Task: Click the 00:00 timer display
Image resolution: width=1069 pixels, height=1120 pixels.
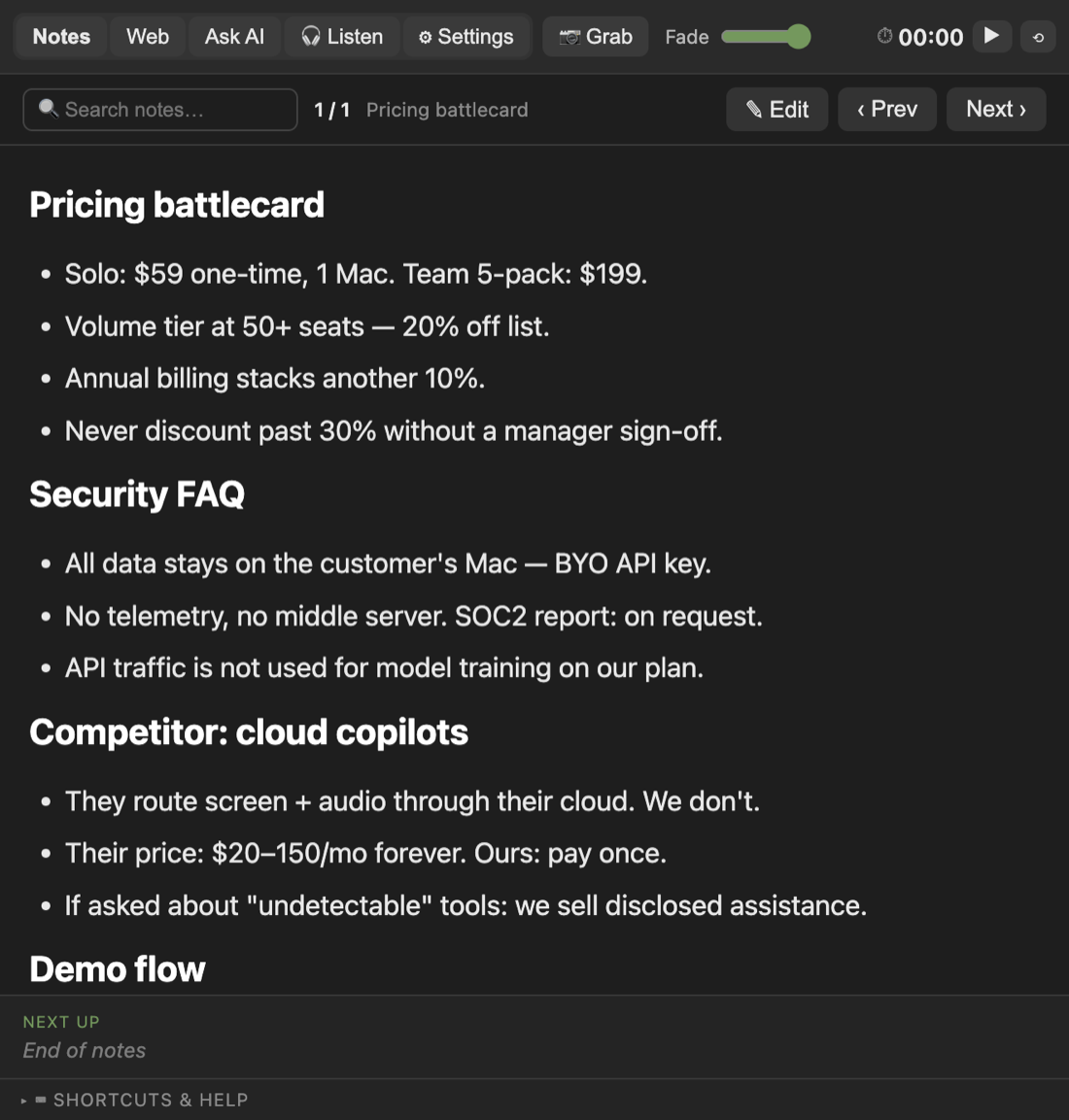Action: coord(930,37)
